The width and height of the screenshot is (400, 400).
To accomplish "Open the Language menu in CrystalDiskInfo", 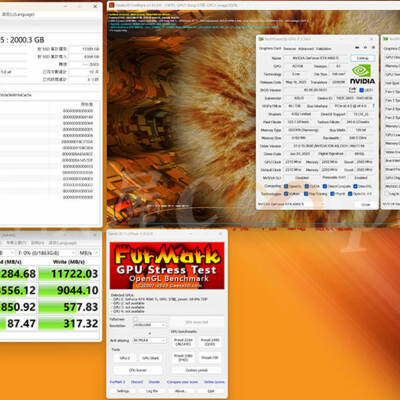I will tap(19, 14).
